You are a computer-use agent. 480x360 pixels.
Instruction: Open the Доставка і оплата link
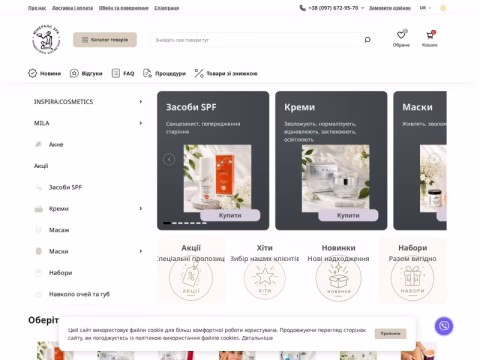pyautogui.click(x=72, y=8)
